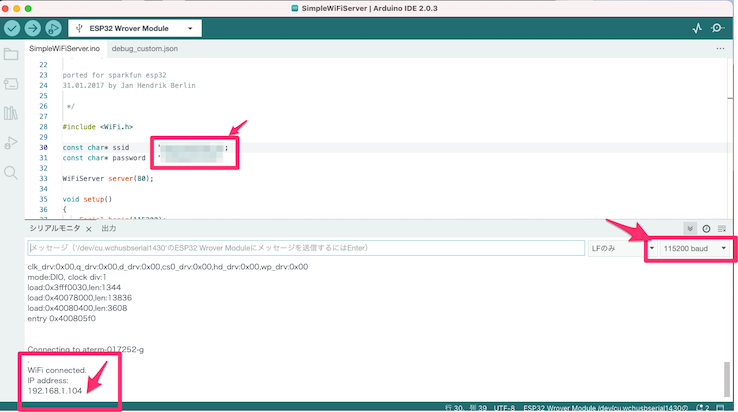Click the Verify checkmark button
This screenshot has width=738, height=412.
tap(12, 28)
